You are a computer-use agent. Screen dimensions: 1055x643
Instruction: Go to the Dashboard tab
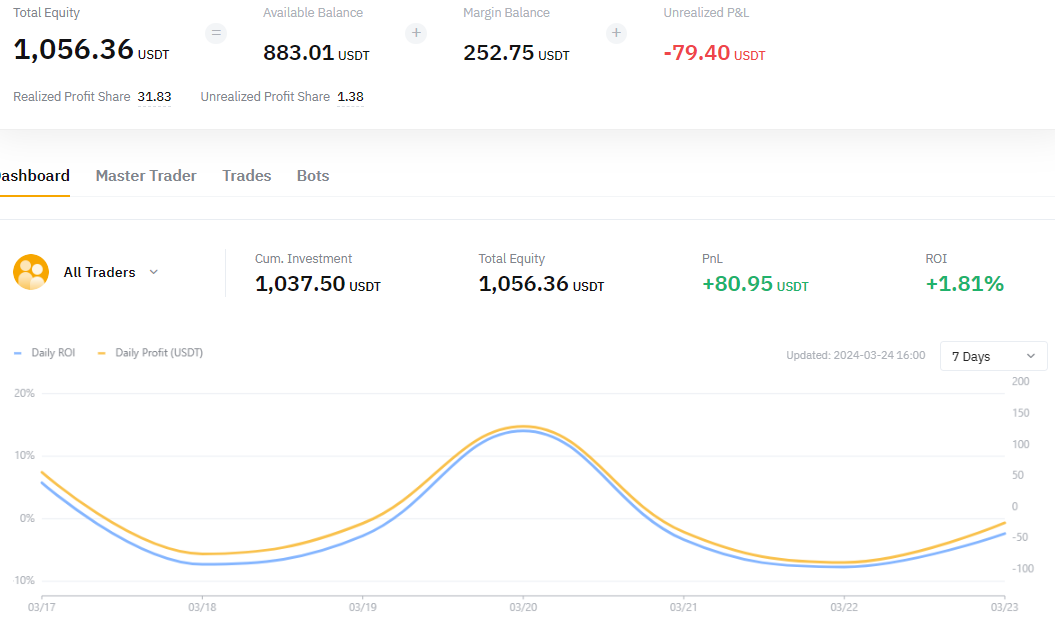pos(34,176)
